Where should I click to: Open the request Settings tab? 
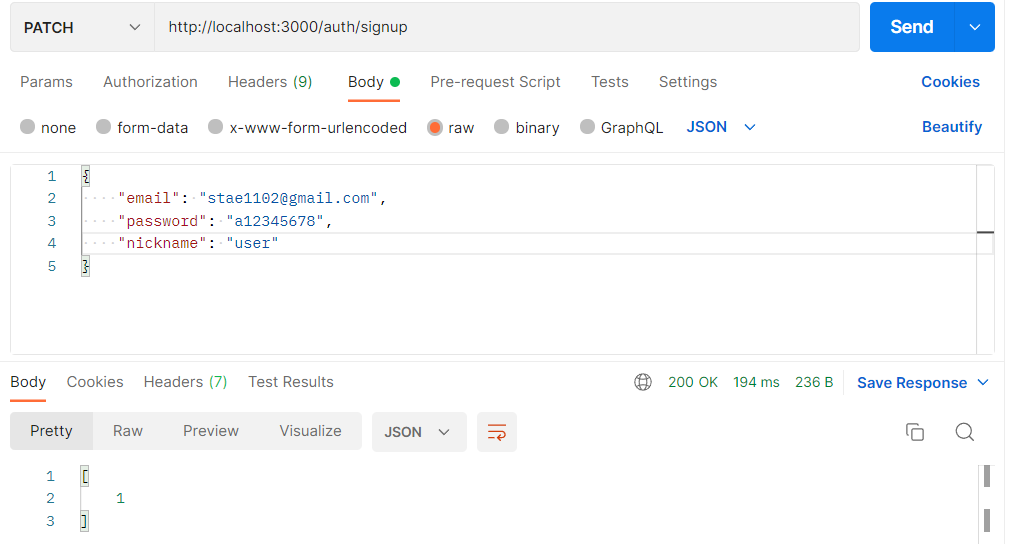[688, 82]
